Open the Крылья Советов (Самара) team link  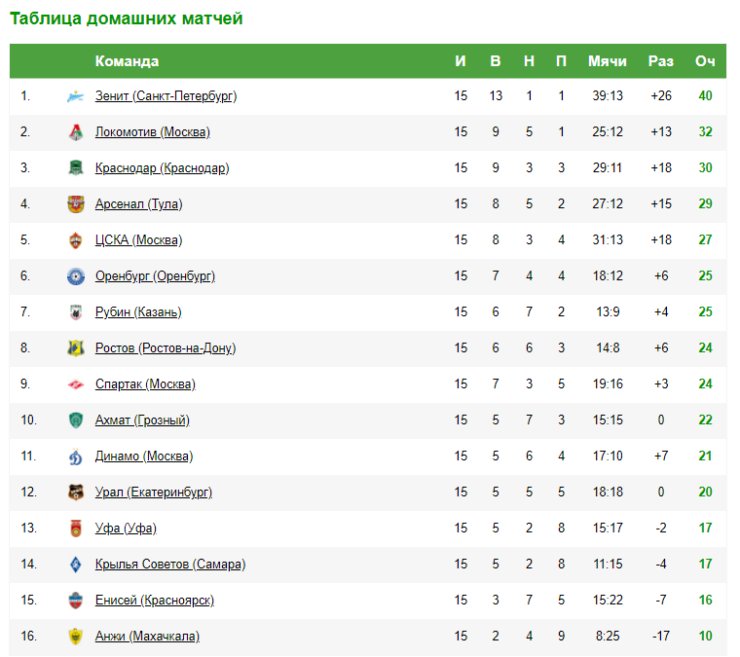(x=170, y=564)
